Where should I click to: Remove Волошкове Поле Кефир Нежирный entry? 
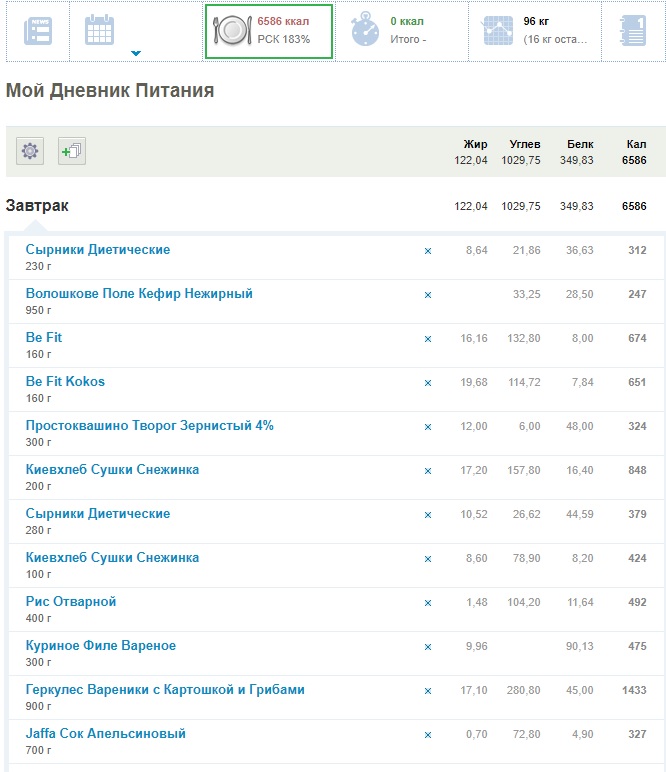click(x=428, y=295)
